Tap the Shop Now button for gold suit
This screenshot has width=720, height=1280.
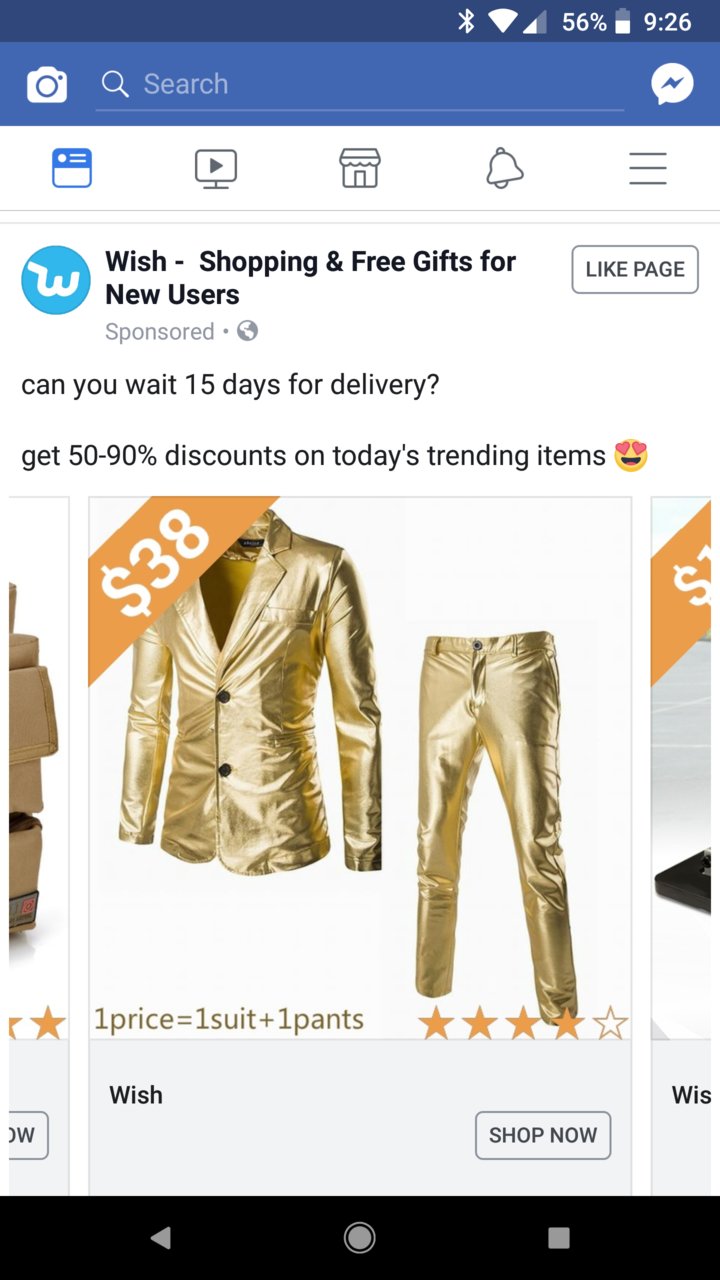pos(543,1135)
